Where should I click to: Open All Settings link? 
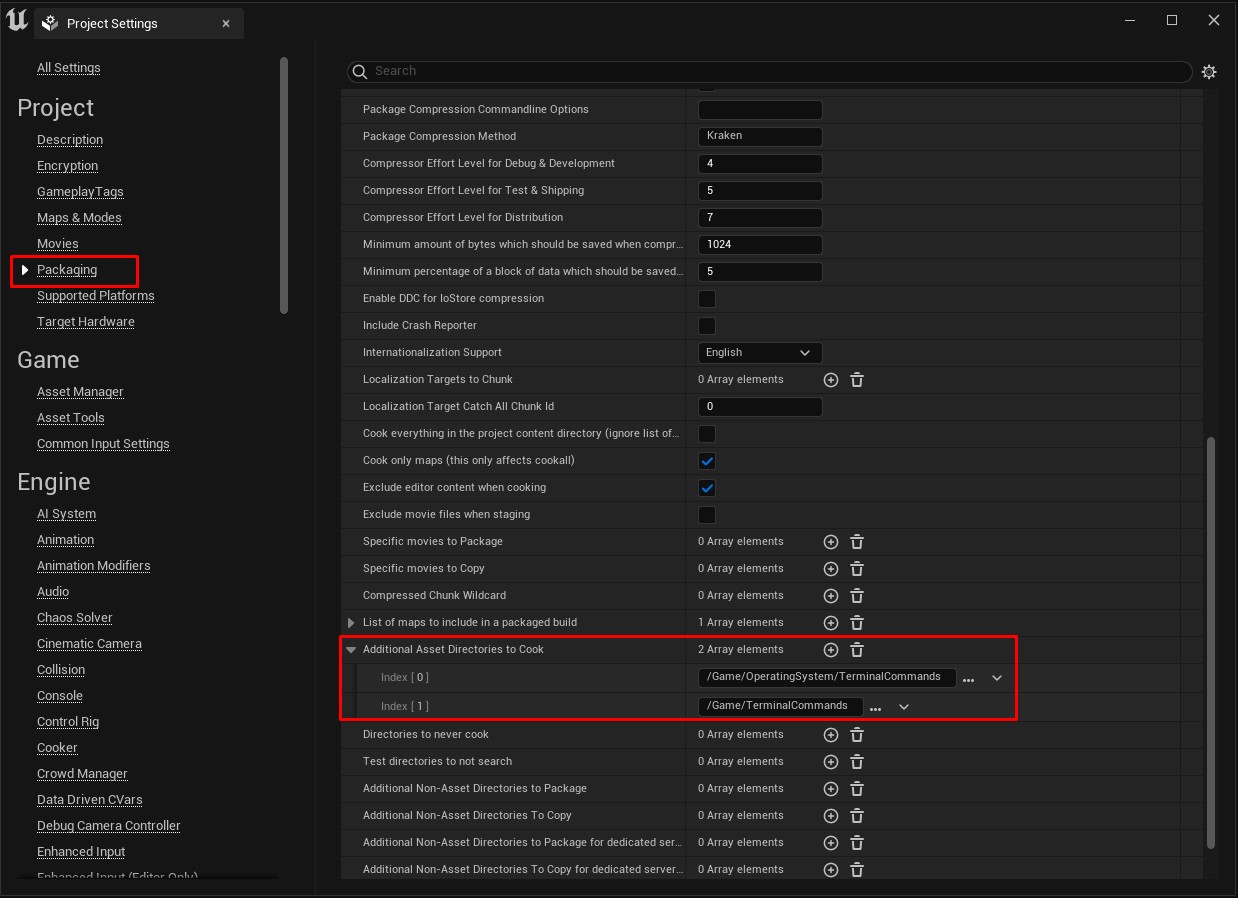69,68
